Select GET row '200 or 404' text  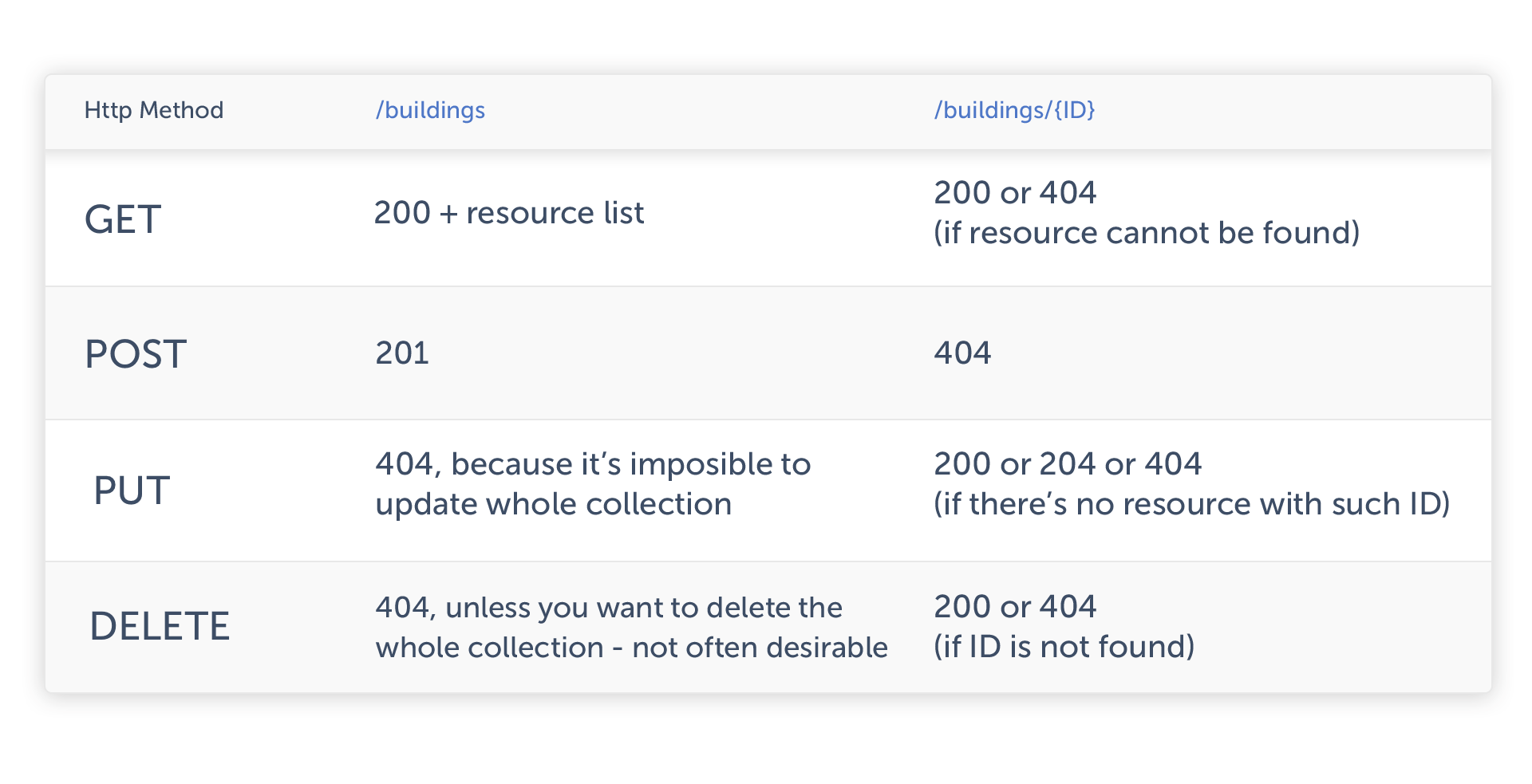[x=1015, y=192]
